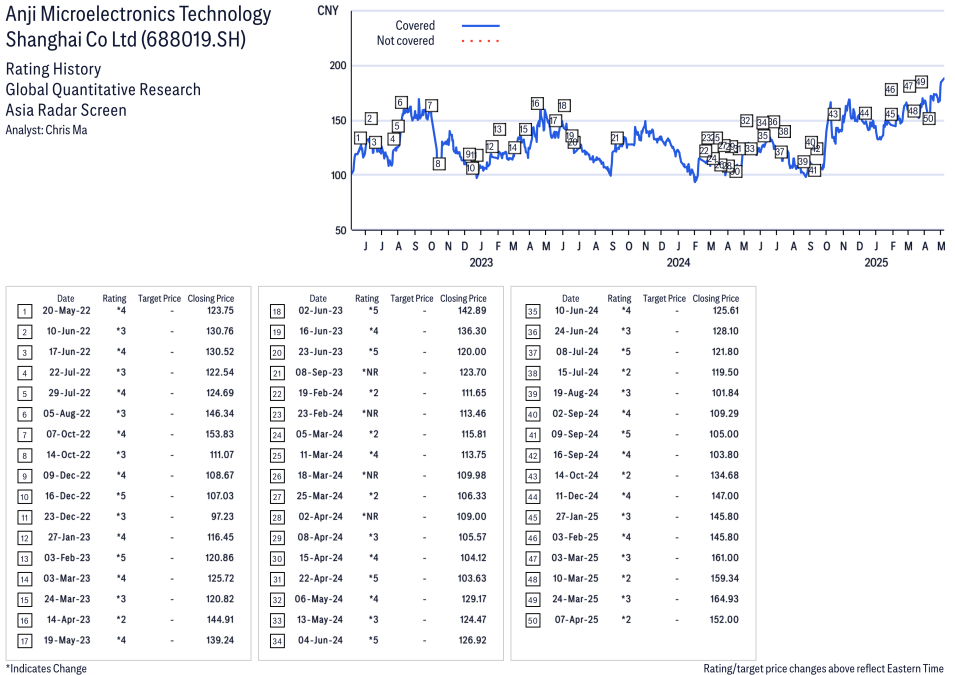Click the Target Price header in the second table
The height and width of the screenshot is (675, 955).
point(412,299)
